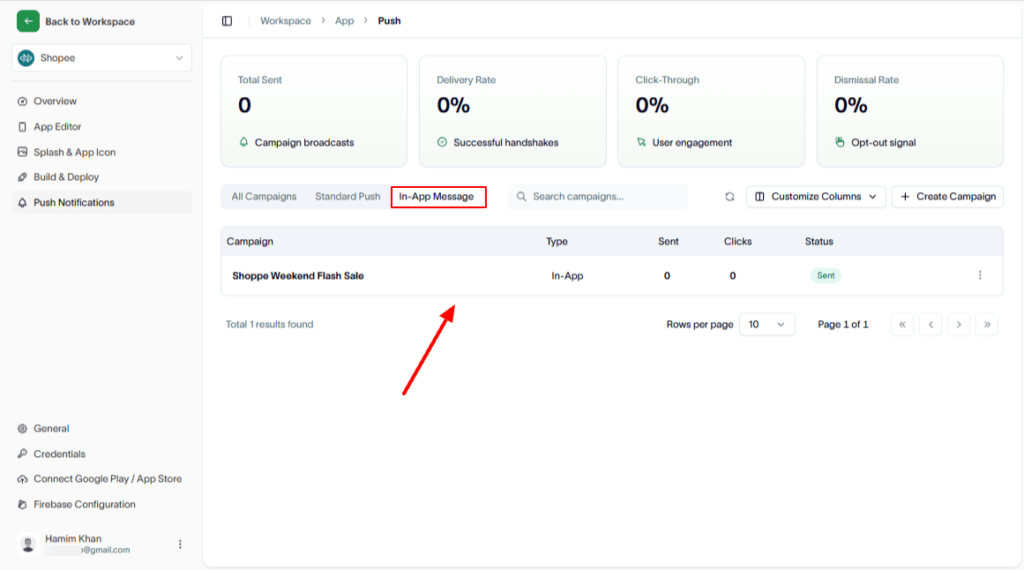Go to next page button

tap(959, 325)
